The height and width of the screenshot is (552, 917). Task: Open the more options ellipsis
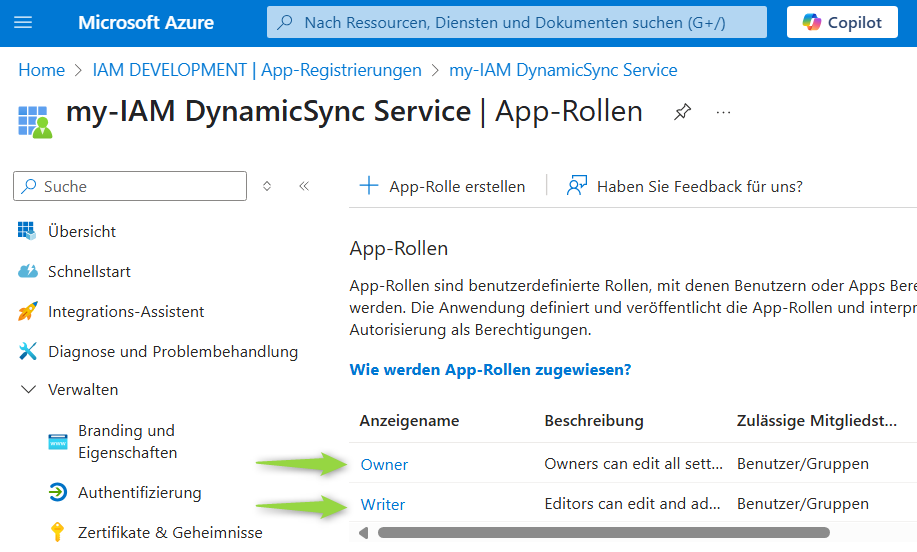[x=723, y=112]
